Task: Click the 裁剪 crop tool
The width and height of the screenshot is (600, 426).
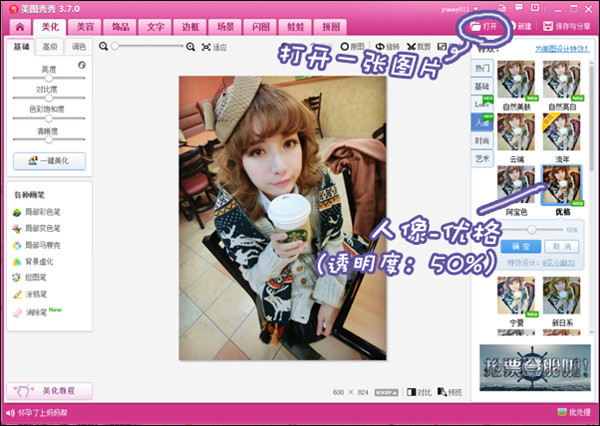Action: pos(418,47)
